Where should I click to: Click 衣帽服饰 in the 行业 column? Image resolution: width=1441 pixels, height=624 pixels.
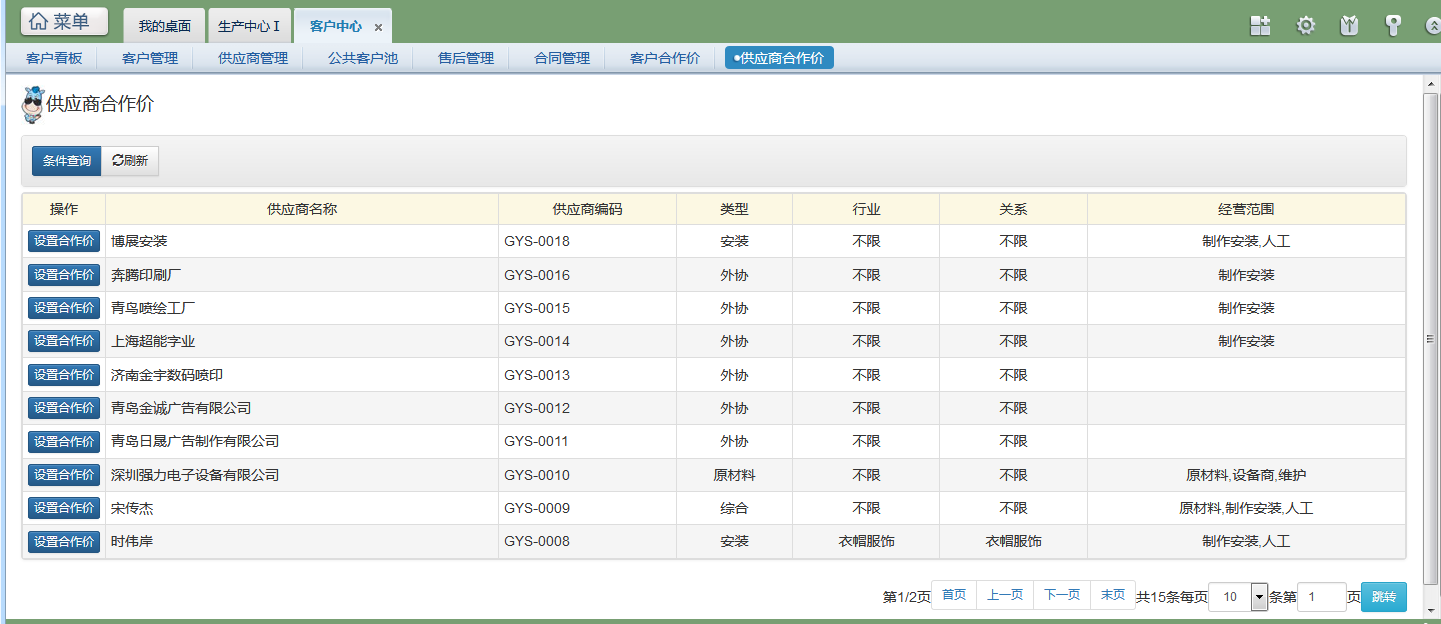point(866,541)
